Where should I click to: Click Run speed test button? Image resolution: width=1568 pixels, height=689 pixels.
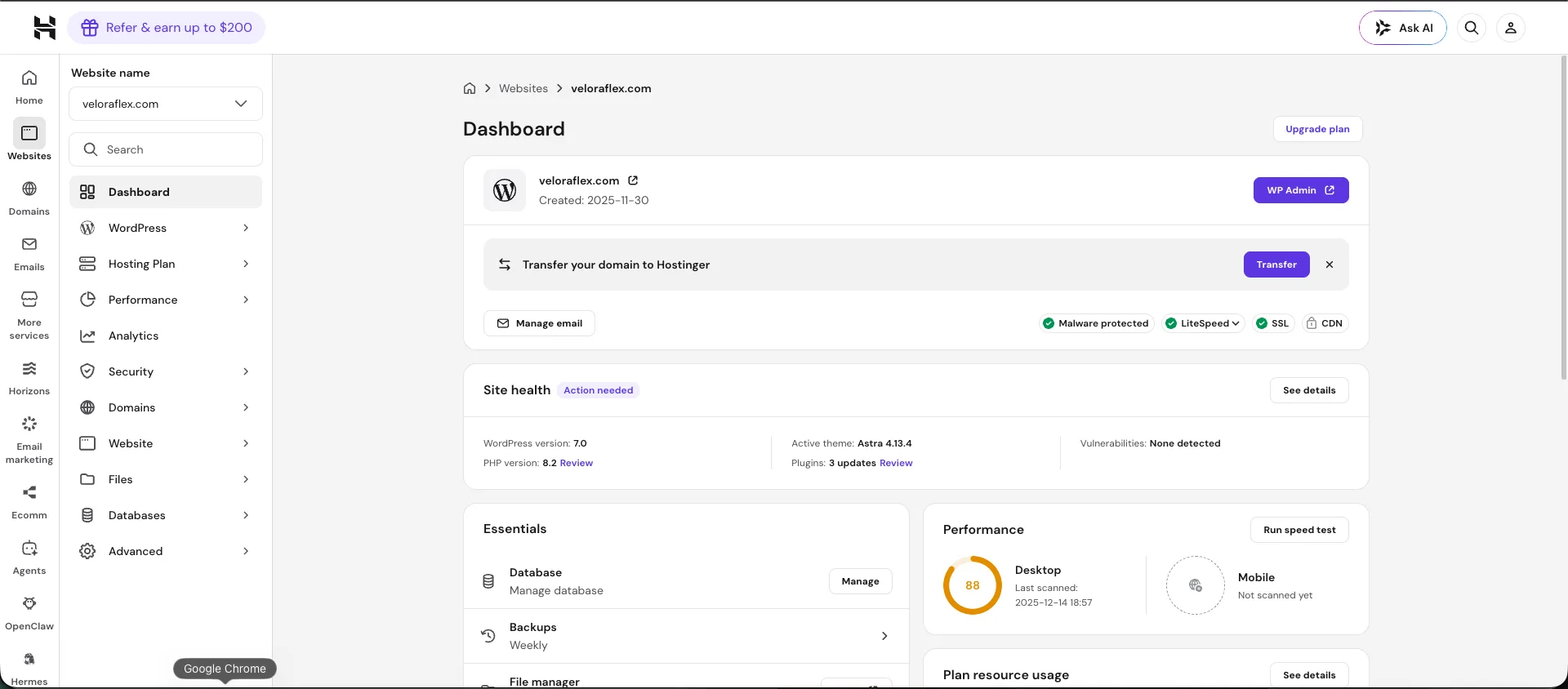pos(1299,530)
